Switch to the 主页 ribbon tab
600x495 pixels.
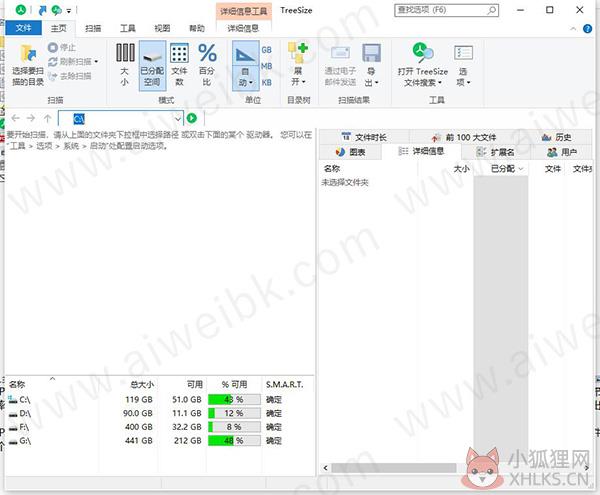[59, 28]
